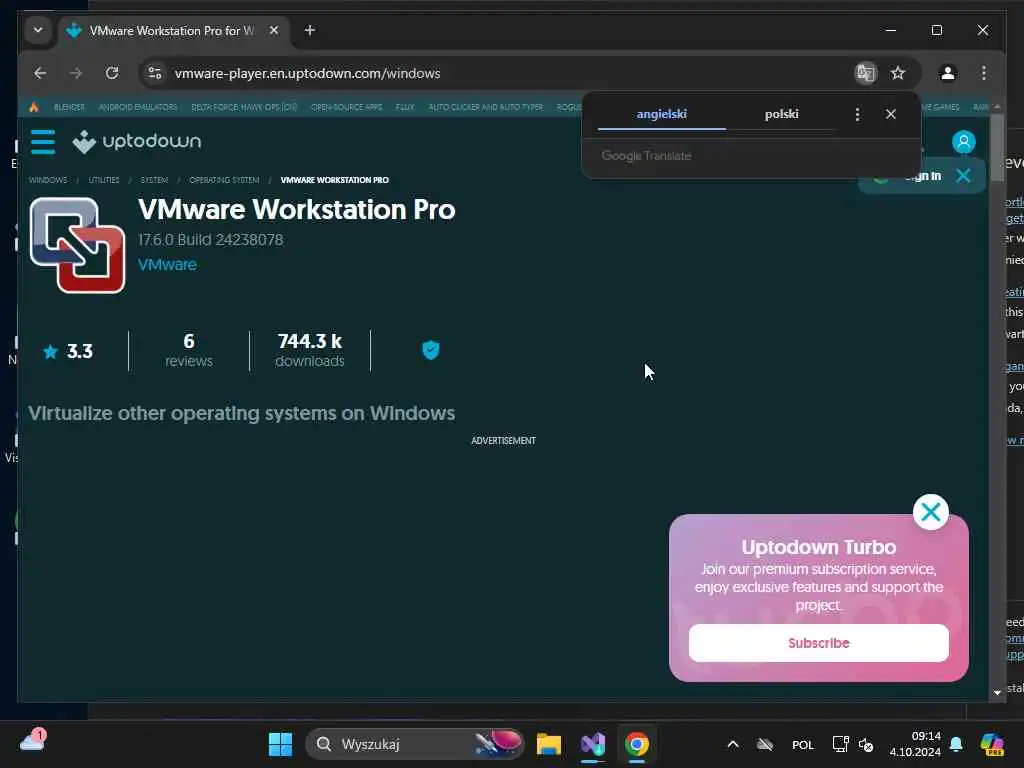Screen dimensions: 1024x768
Task: Open the weather widget on taskbar
Action: [33, 741]
